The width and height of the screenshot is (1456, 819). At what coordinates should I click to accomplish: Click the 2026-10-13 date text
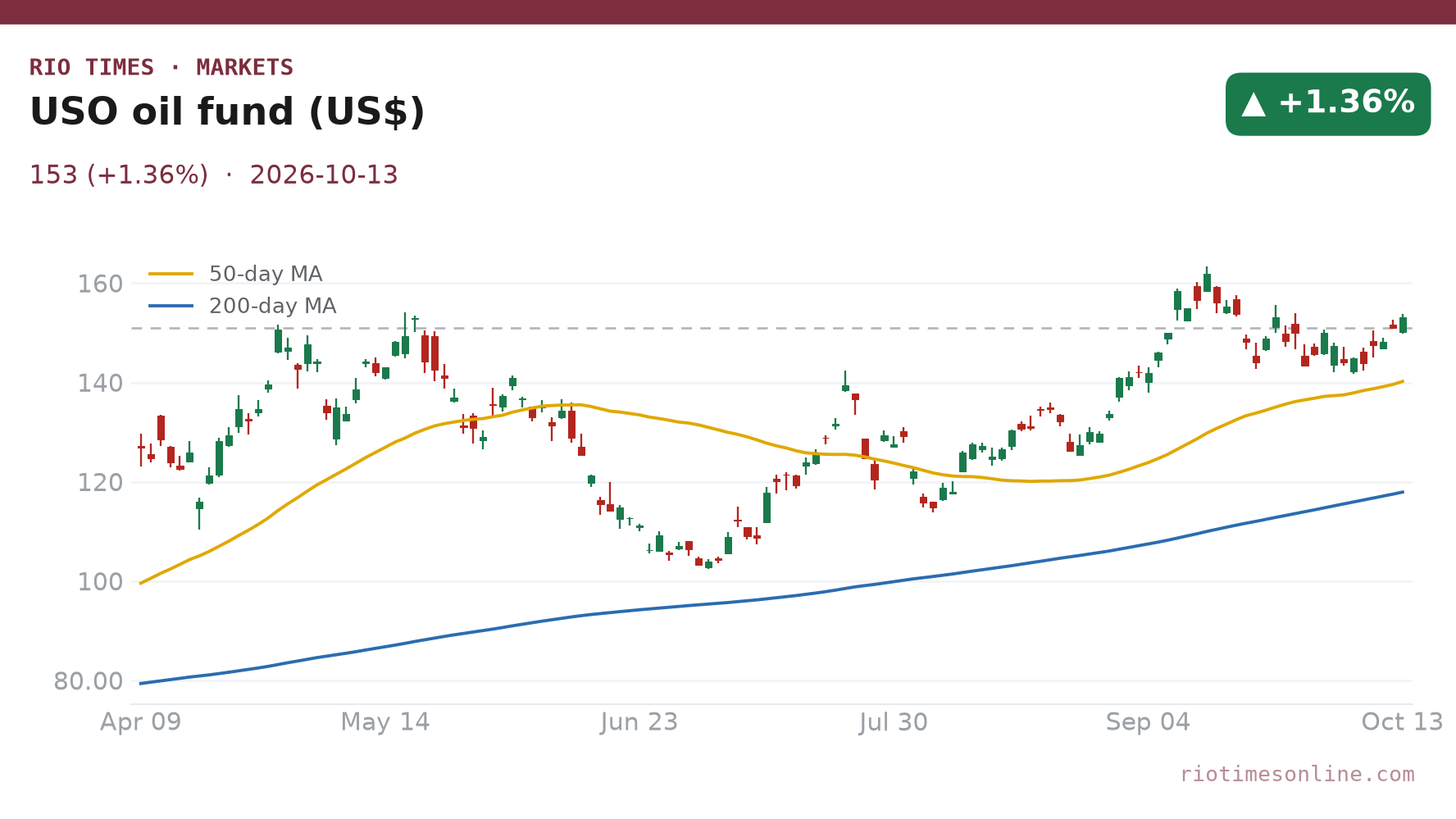324,175
